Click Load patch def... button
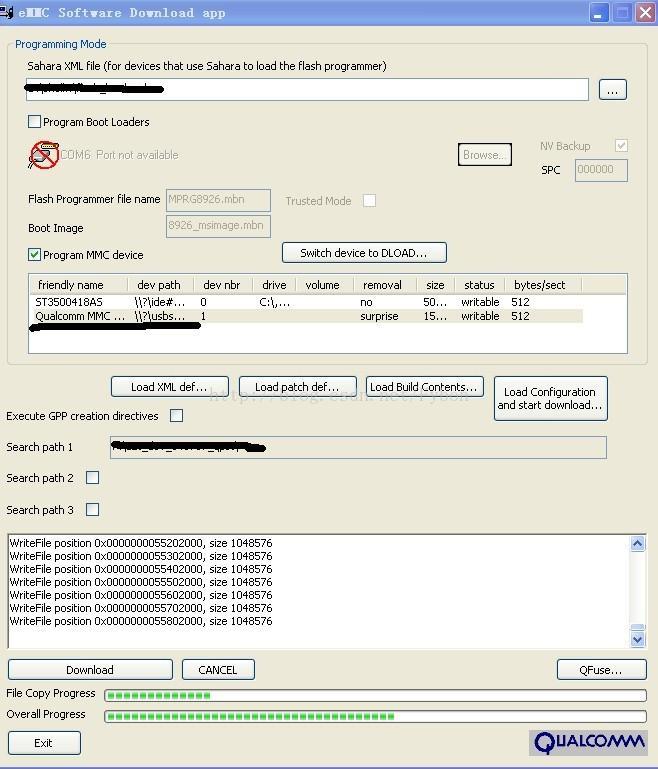 point(297,387)
